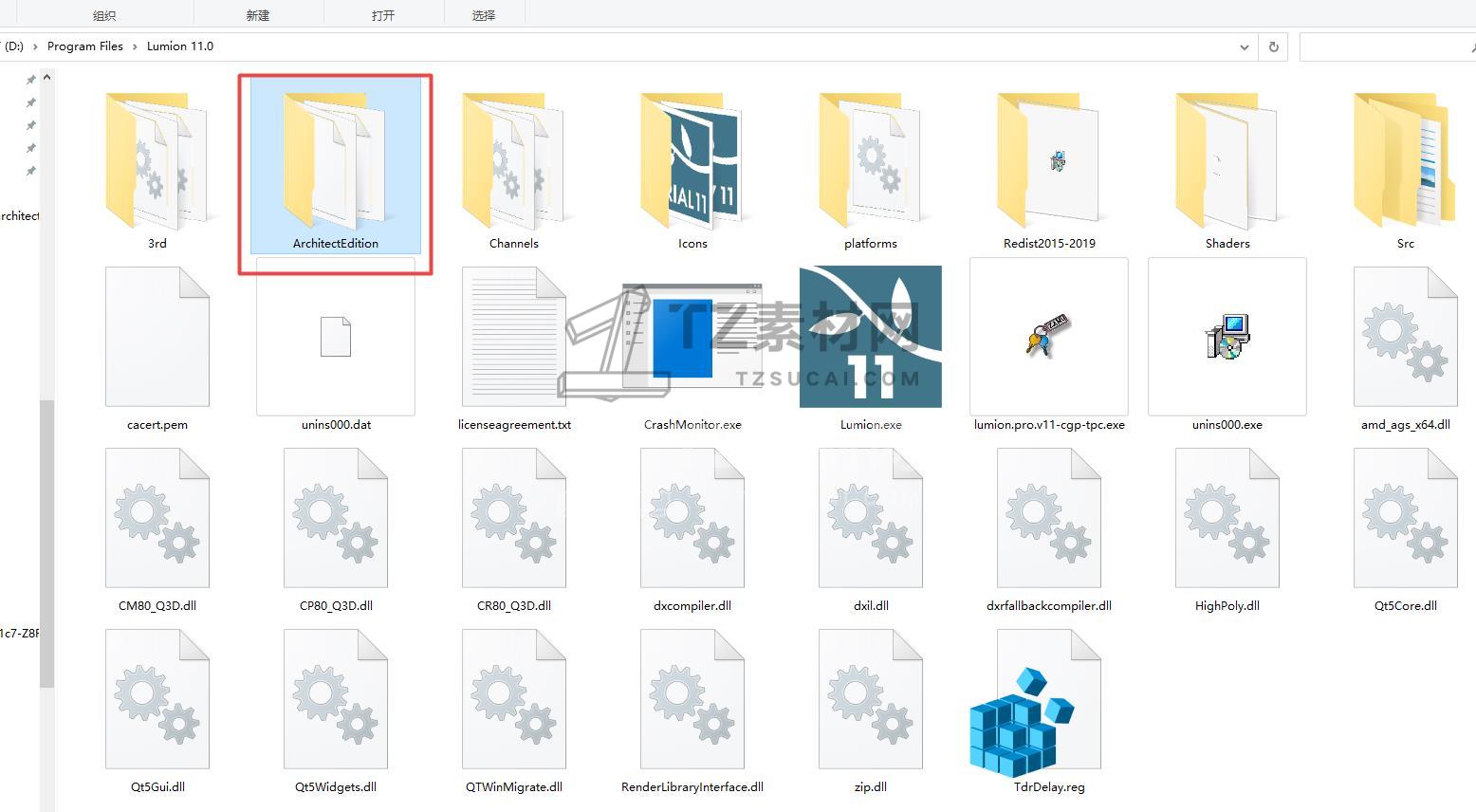Select the CR80_Q3D.dll file icon
The height and width of the screenshot is (812, 1476).
pyautogui.click(x=514, y=518)
